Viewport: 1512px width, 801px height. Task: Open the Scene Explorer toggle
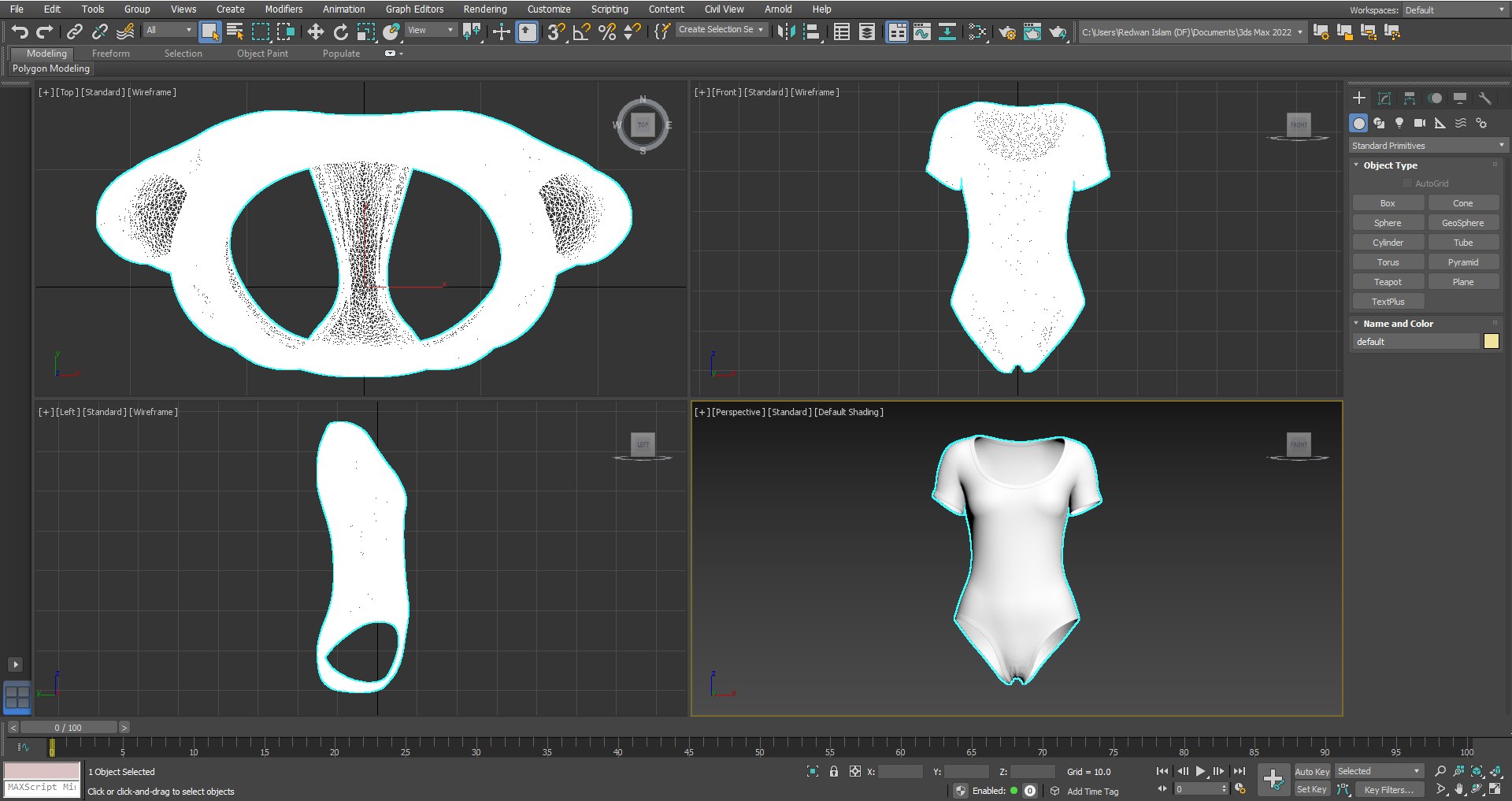pyautogui.click(x=842, y=32)
